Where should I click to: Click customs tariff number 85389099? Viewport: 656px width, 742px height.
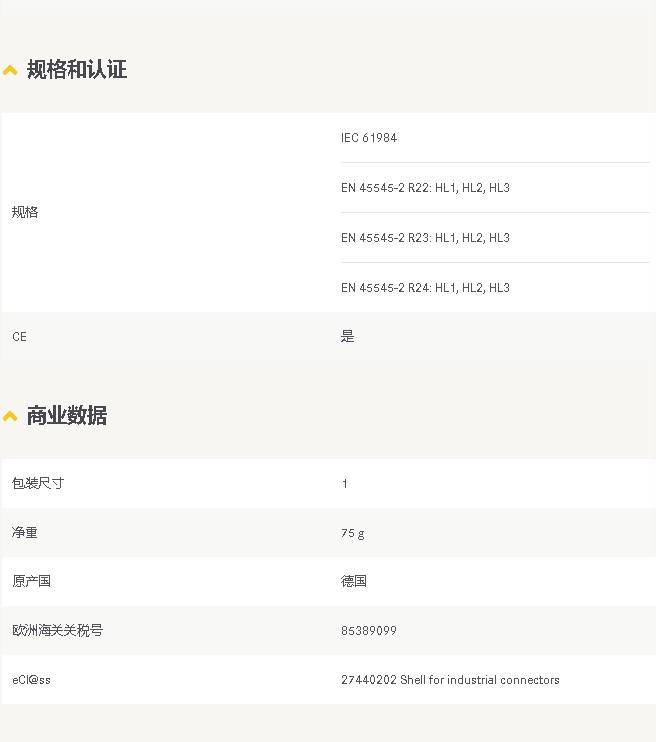pos(369,631)
